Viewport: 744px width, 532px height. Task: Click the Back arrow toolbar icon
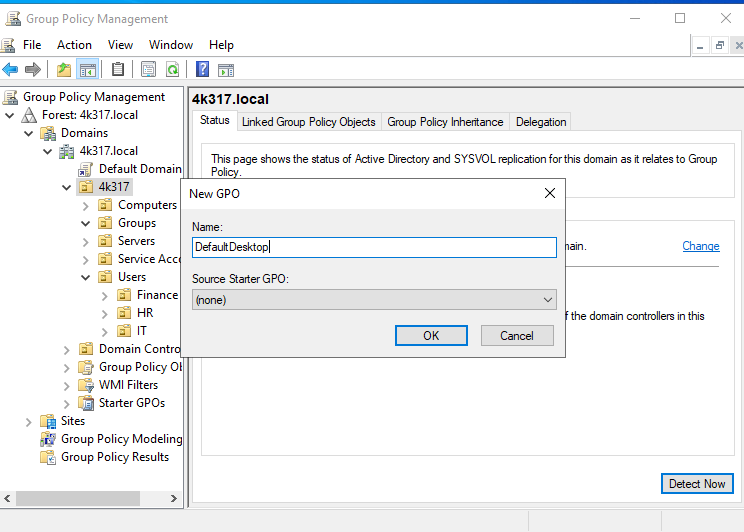[10, 69]
